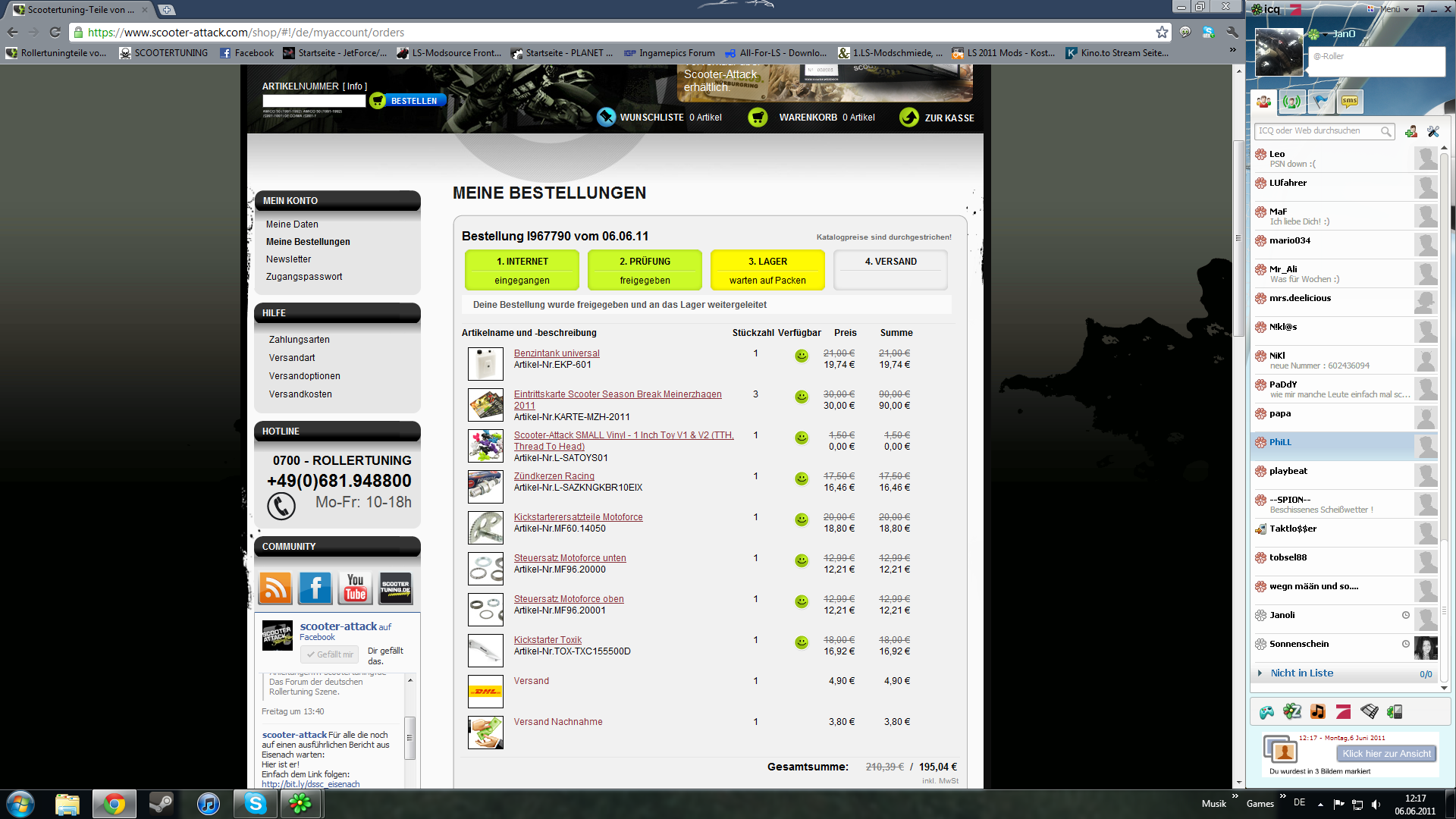Viewport: 1456px width, 819px height.
Task: Select the Newsletter menu entry
Action: [x=288, y=259]
